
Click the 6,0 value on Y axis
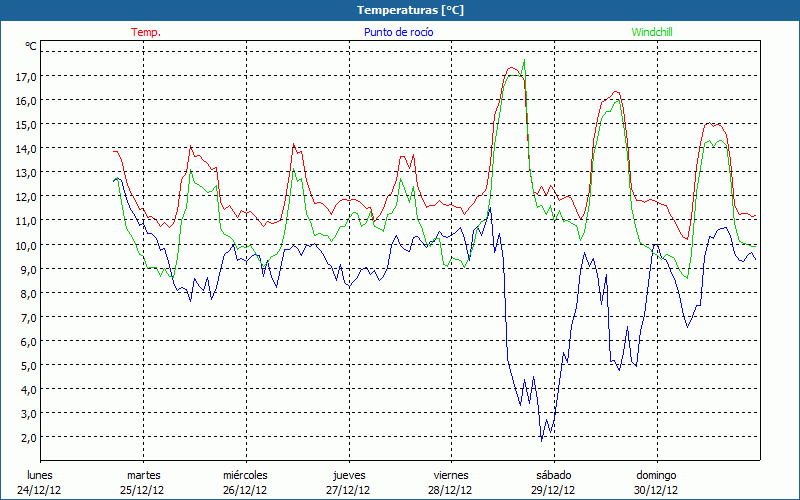point(29,341)
